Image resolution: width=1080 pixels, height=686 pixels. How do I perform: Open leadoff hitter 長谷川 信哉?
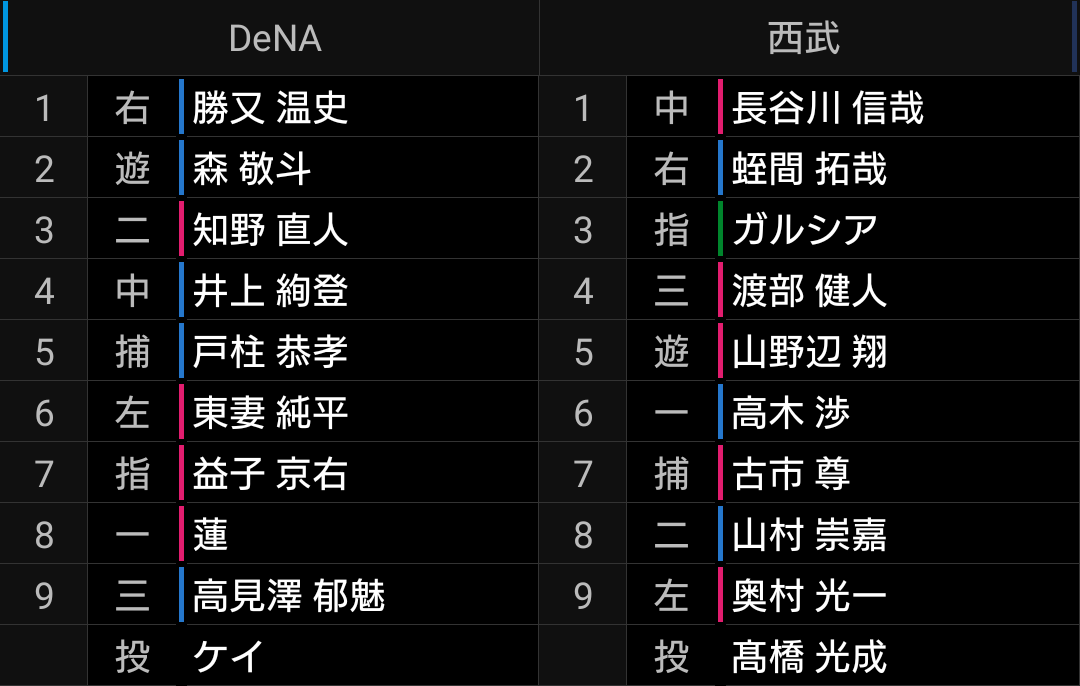pos(827,107)
